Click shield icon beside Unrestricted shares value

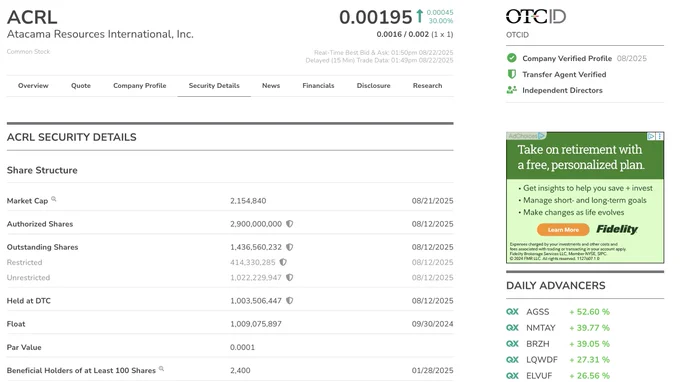pos(290,277)
